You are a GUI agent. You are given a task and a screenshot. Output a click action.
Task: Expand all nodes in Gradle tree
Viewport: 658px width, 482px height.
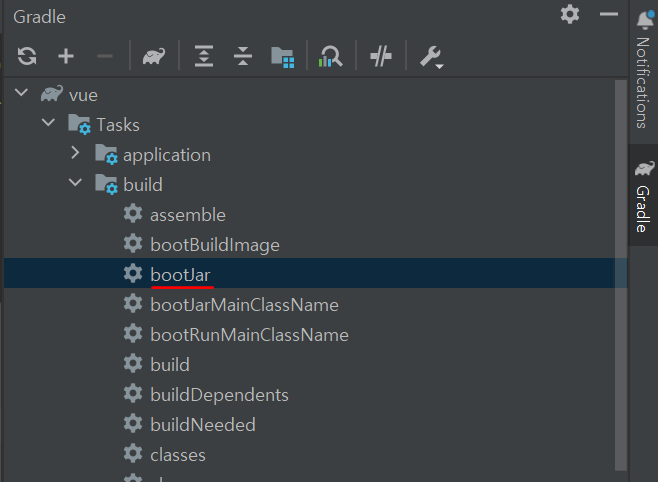[x=204, y=56]
